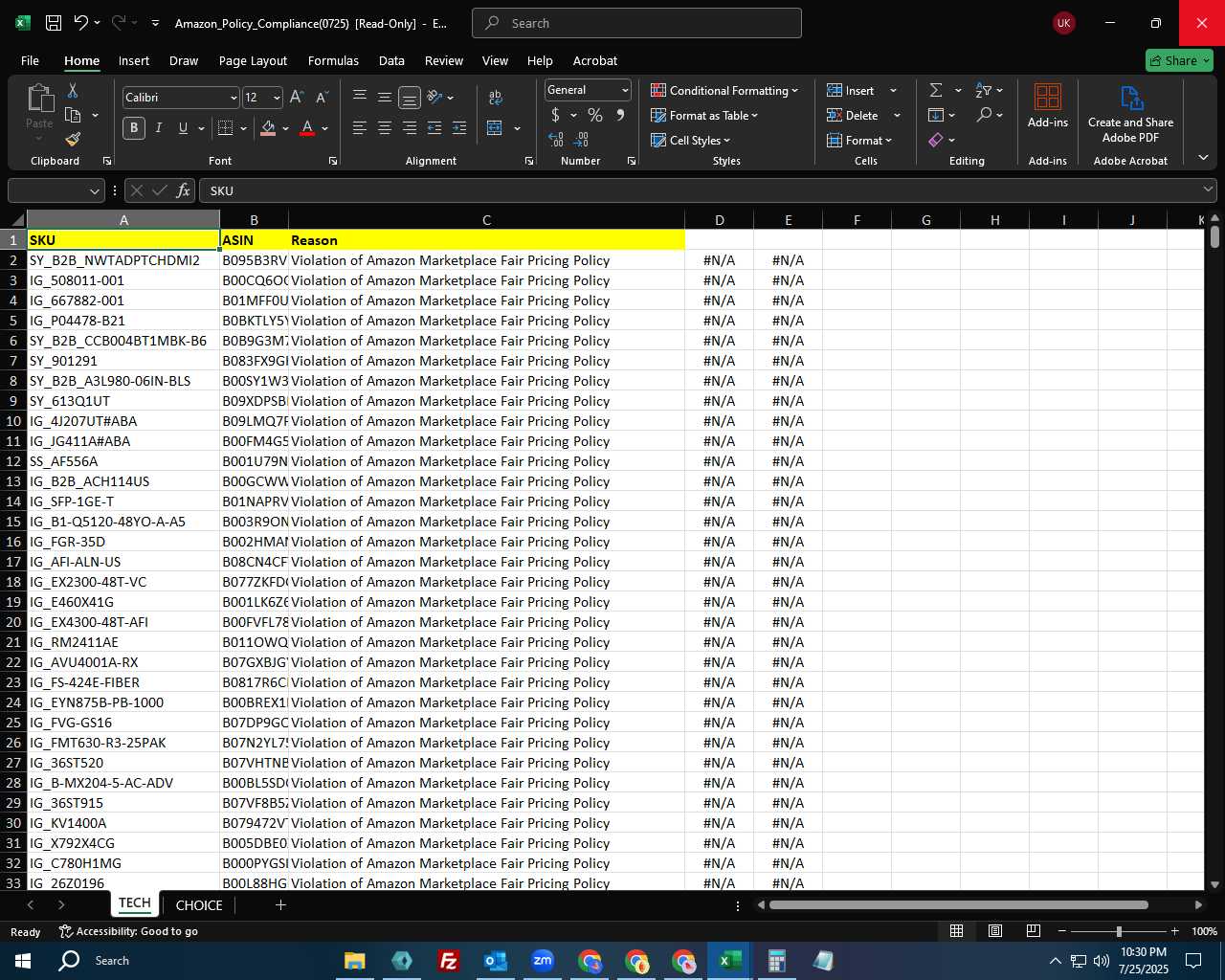
Task: Click the Insert Function fx icon
Action: (x=184, y=190)
